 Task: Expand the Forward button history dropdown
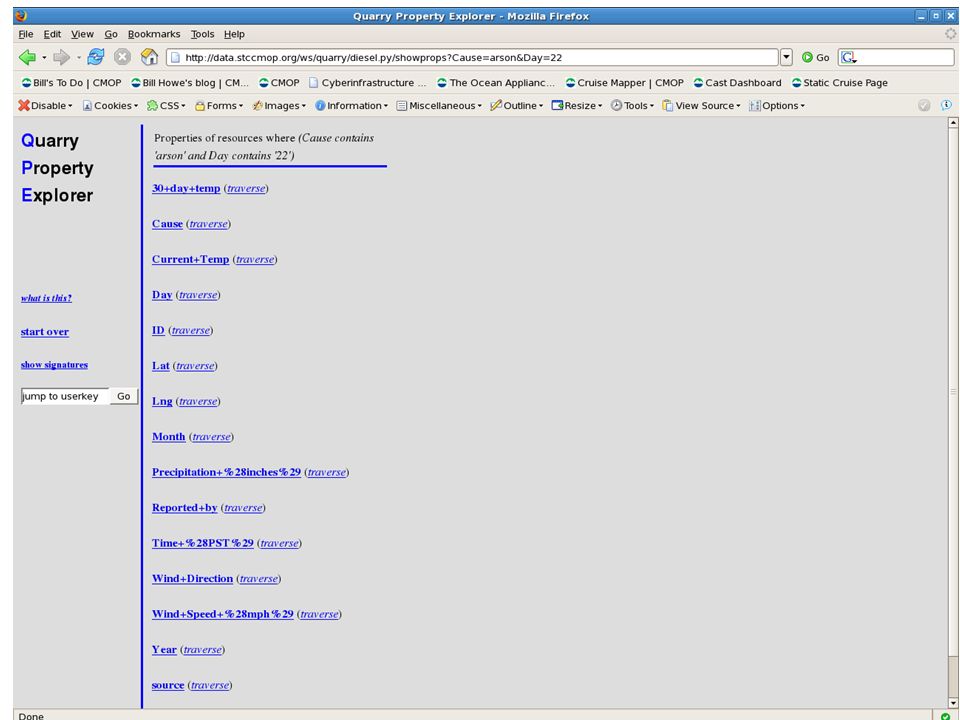(78, 58)
